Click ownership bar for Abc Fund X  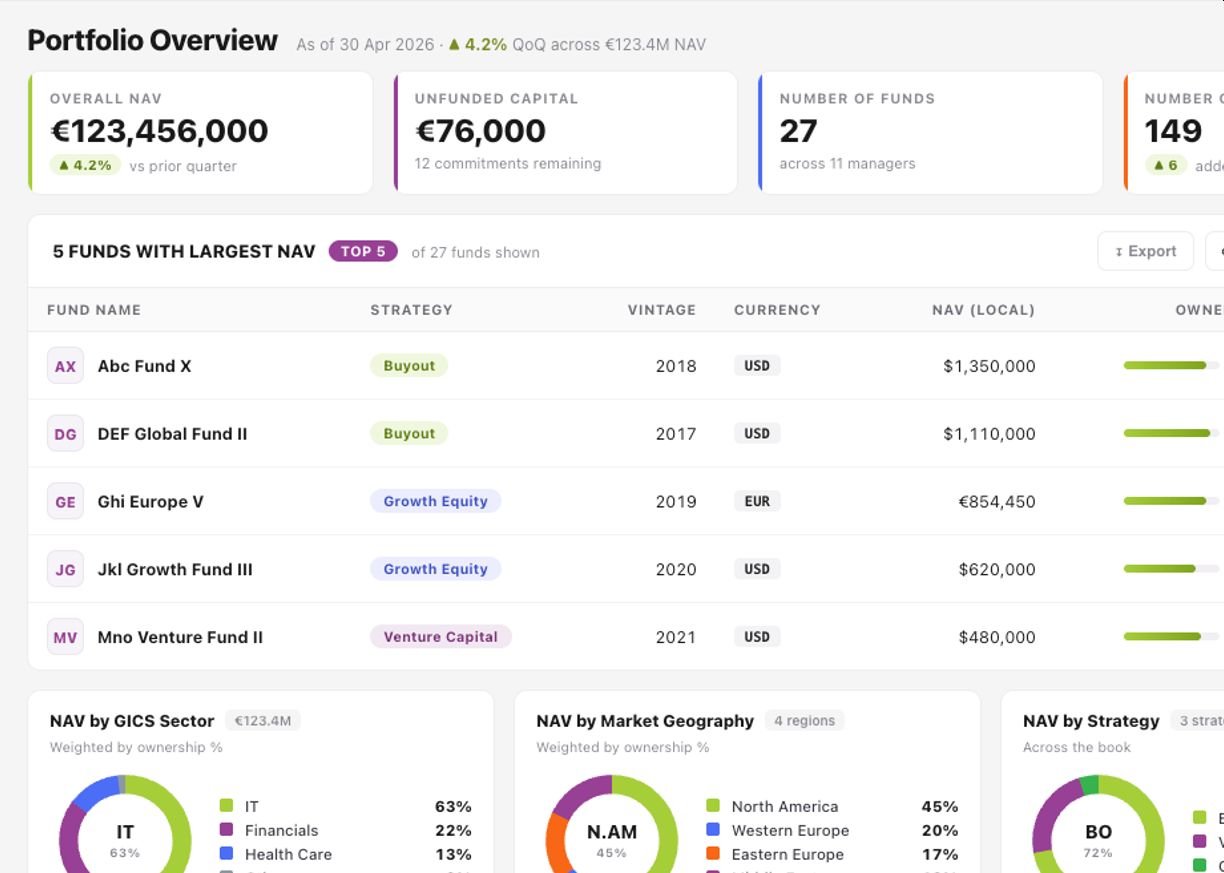point(1171,366)
